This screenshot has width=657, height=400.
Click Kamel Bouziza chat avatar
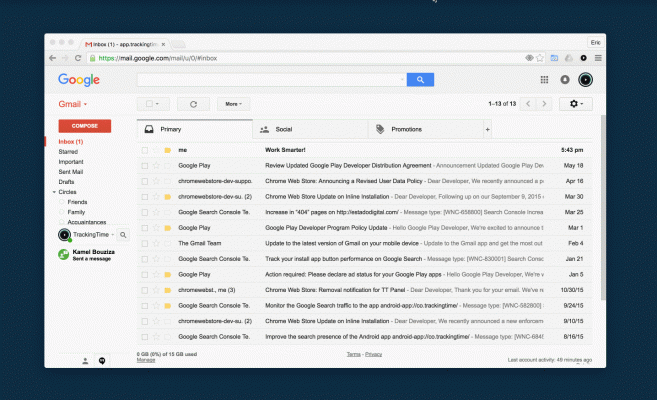[64, 254]
